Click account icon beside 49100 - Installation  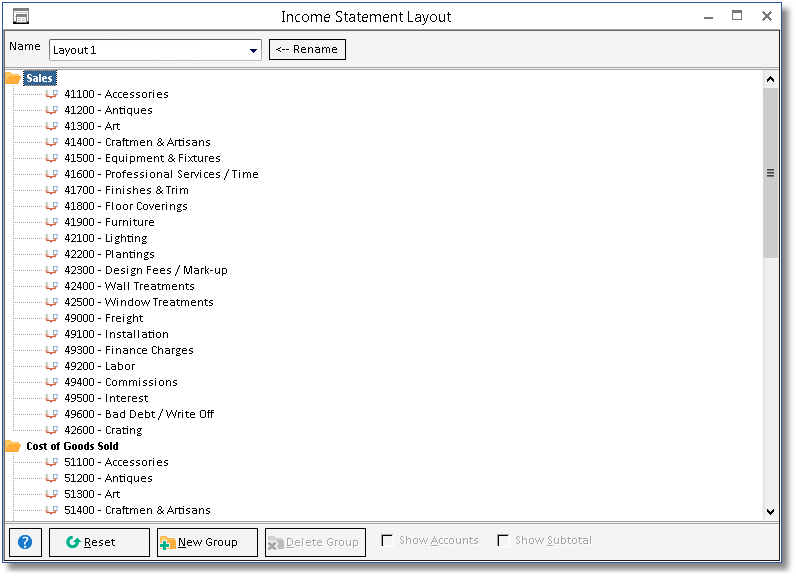[x=51, y=334]
